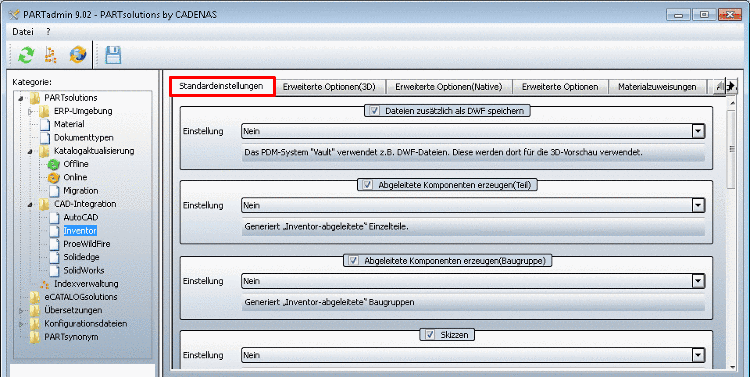Open Einstellung dropdown for Komponenten erzeugen(Baugruppe)

pos(698,281)
